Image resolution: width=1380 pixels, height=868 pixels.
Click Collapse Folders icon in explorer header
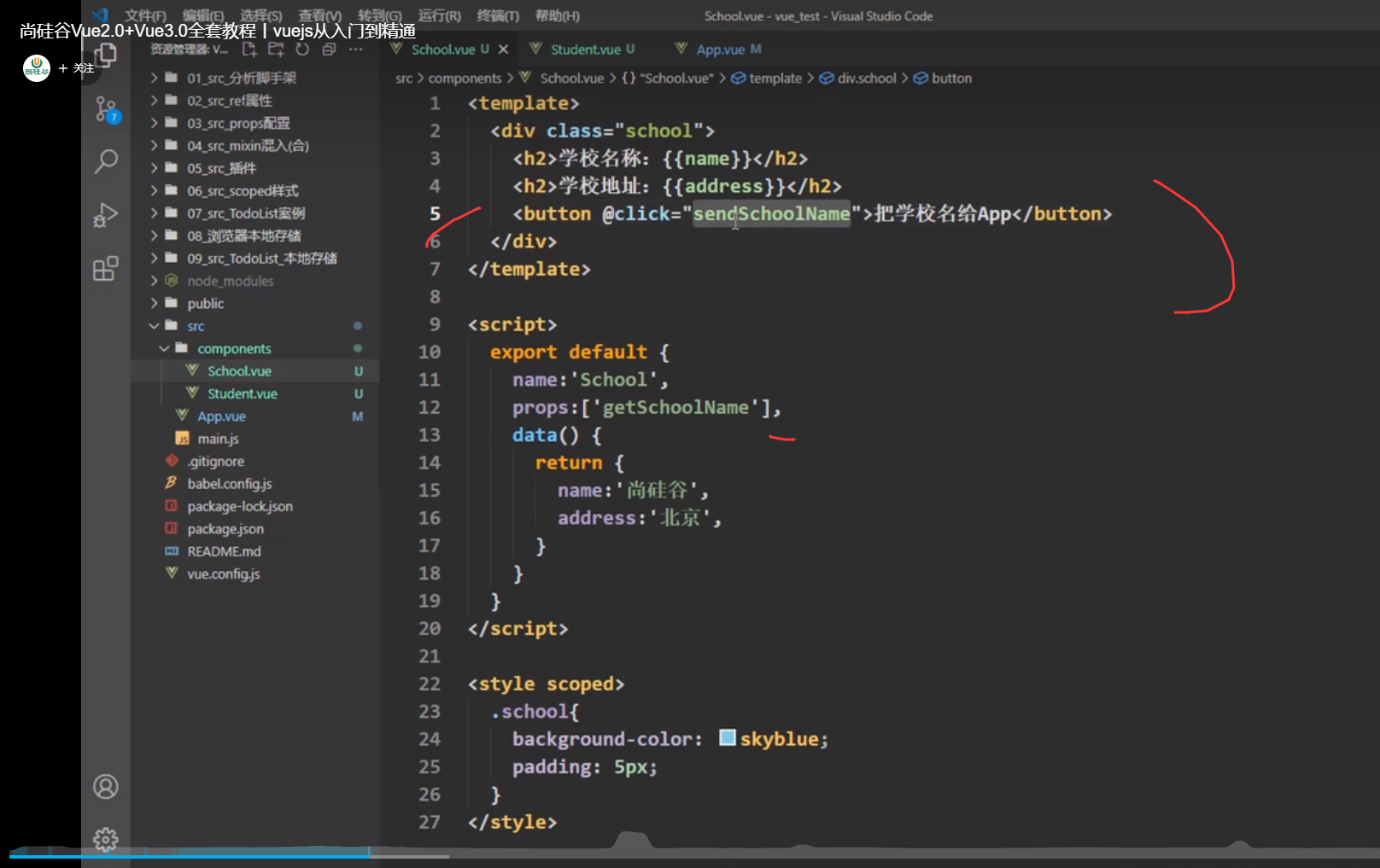329,50
